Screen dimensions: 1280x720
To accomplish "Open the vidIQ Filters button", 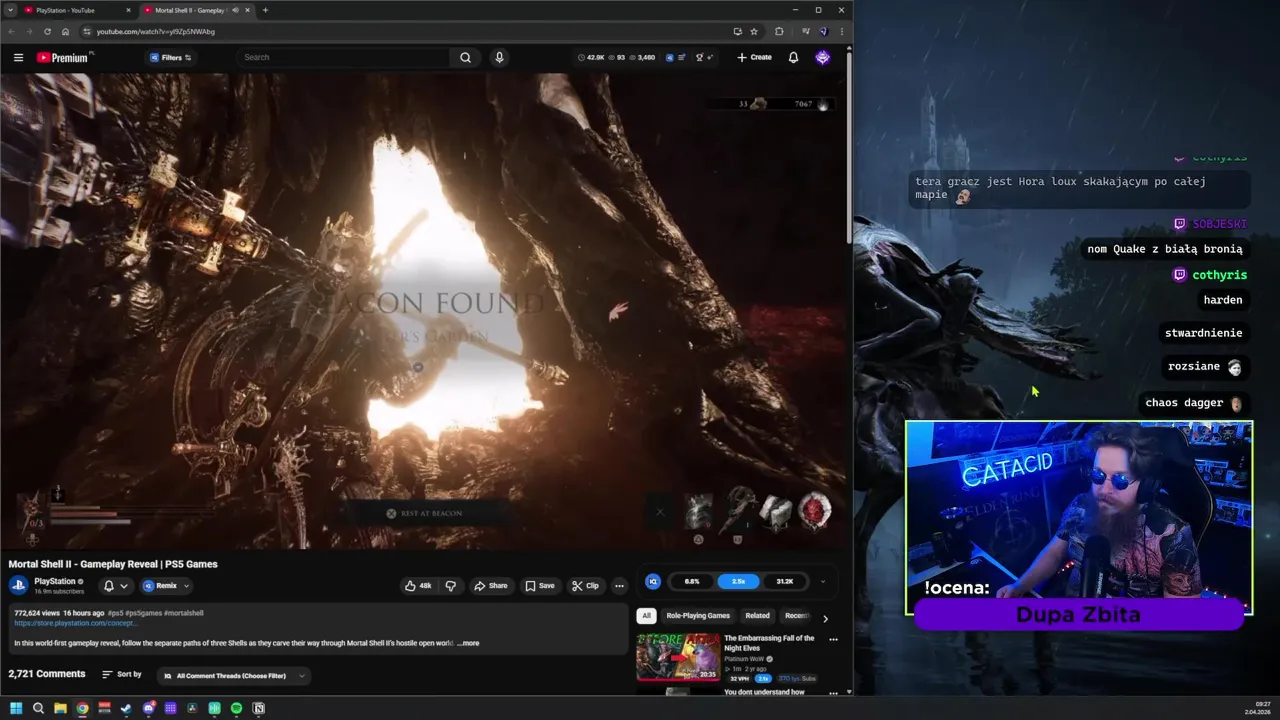I will tap(170, 57).
